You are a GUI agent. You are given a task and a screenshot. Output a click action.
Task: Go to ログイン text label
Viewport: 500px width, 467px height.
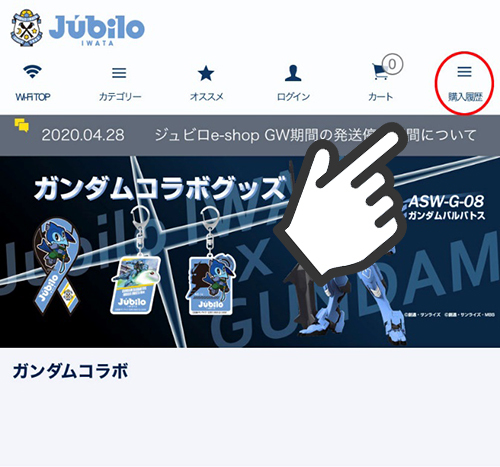[293, 97]
